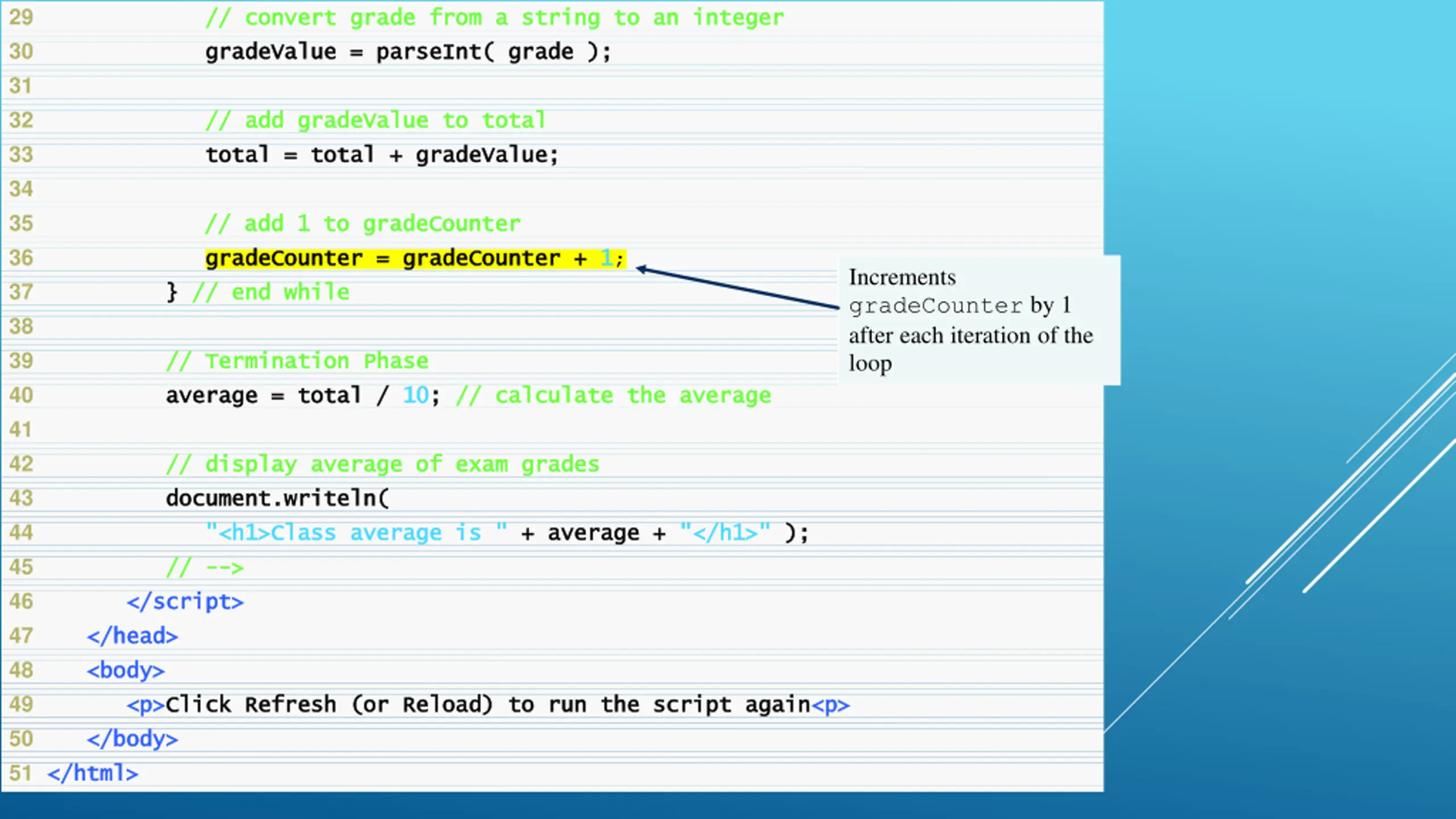Click the comment '// convert grade from a string to an integer'
The image size is (1456, 819).
click(494, 18)
